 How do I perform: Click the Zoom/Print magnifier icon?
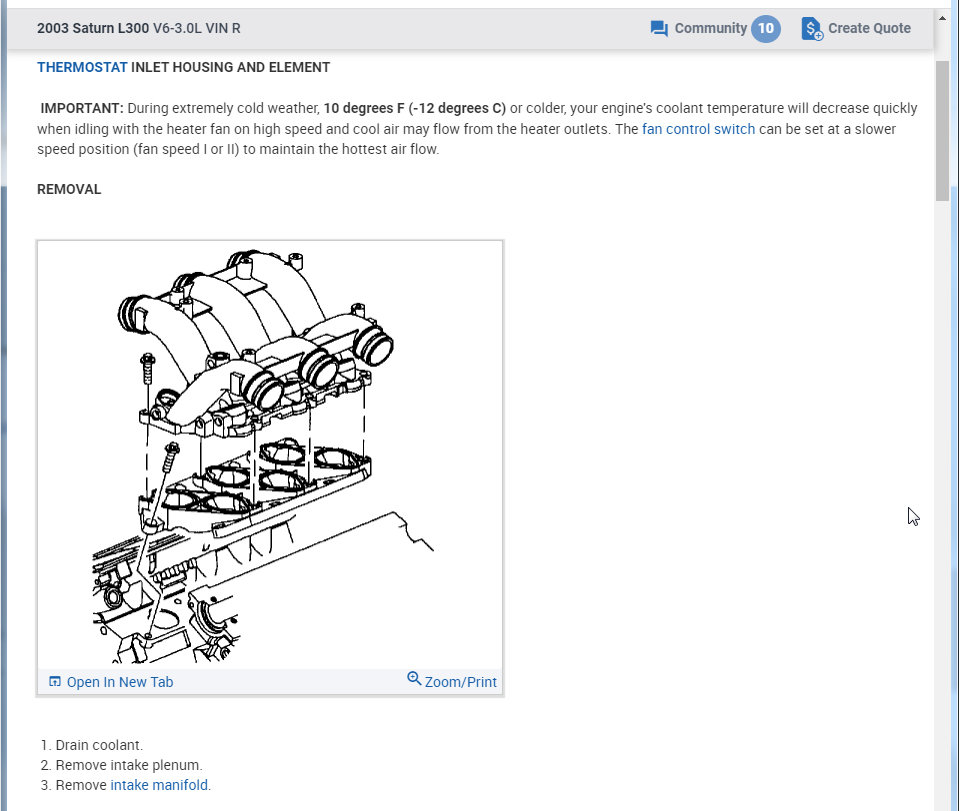tap(414, 678)
